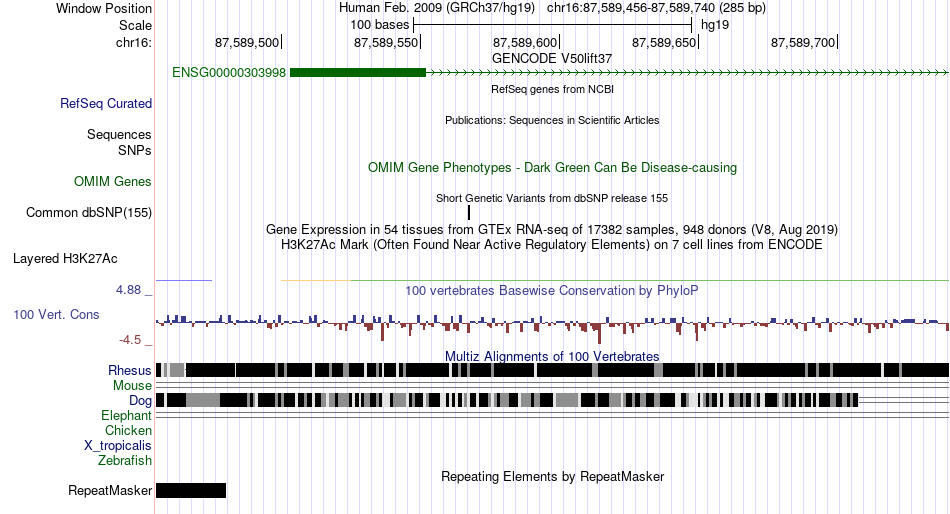Click Short Genetic Variants from dbSNP title

point(552,198)
